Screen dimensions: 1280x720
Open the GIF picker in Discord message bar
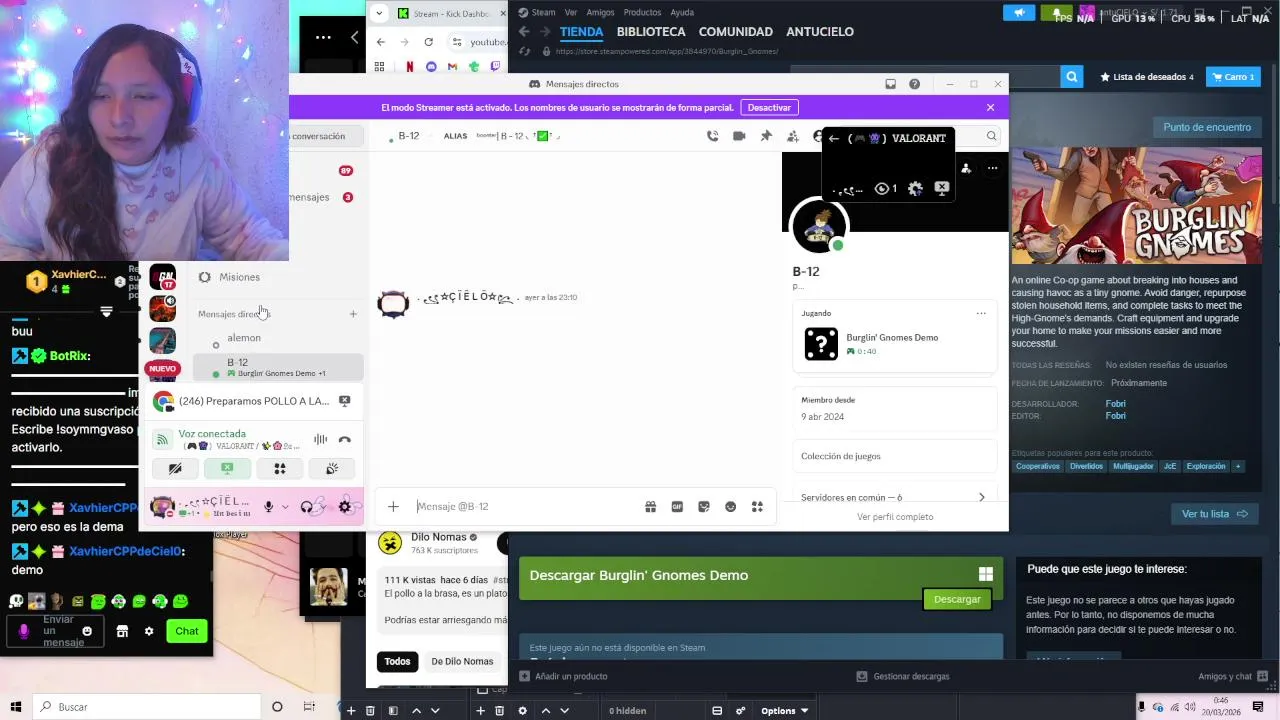click(677, 506)
